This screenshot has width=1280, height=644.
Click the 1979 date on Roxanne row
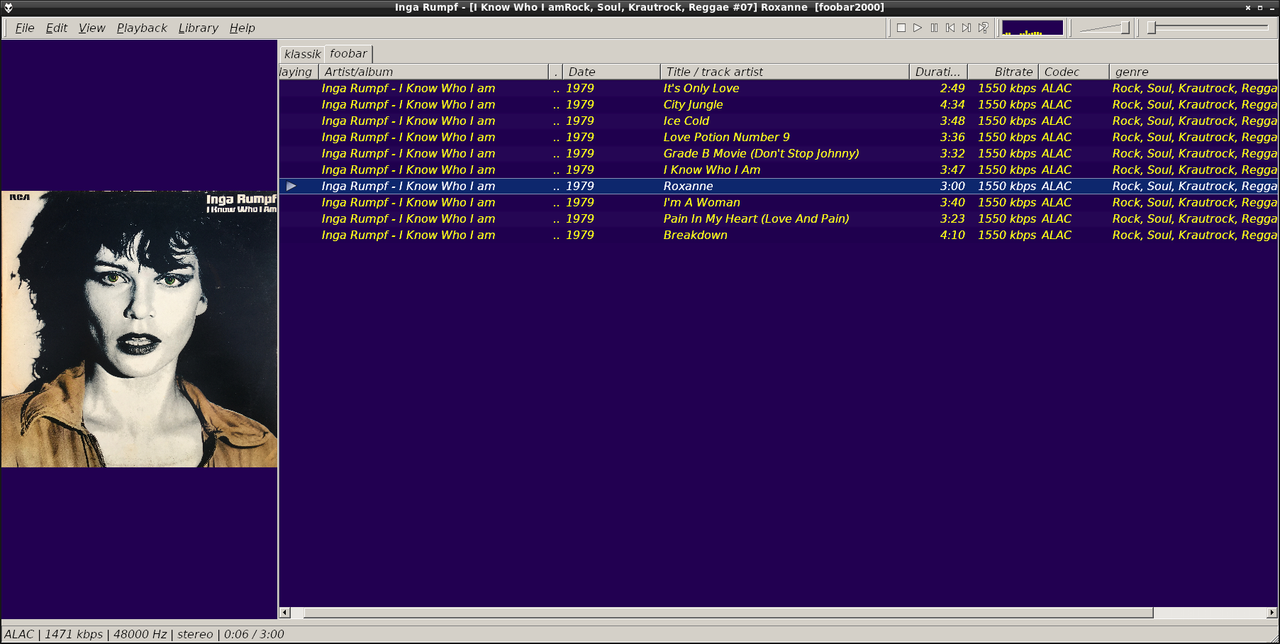[x=580, y=186]
